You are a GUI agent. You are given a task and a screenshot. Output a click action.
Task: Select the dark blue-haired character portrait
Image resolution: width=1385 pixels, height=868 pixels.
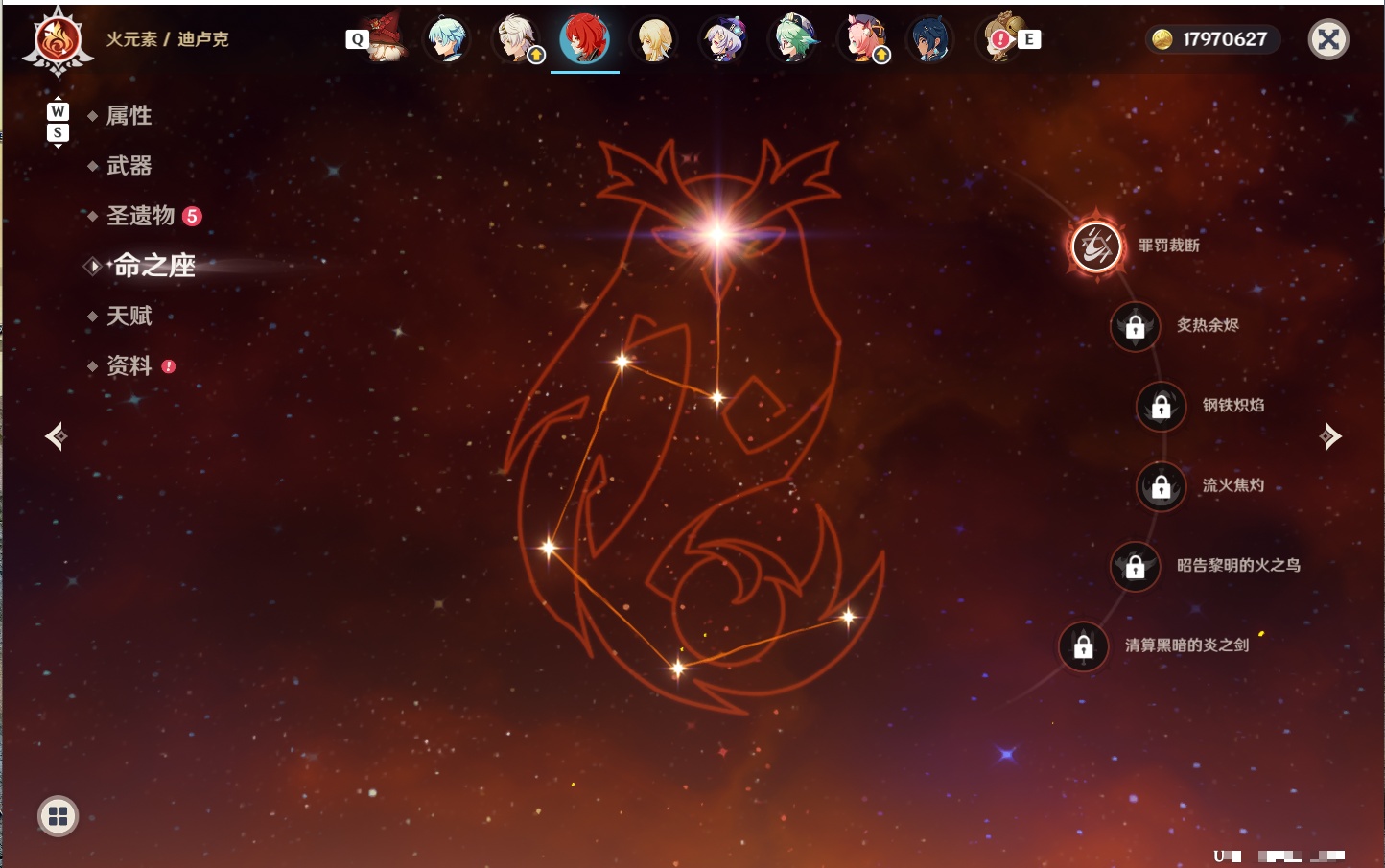pyautogui.click(x=930, y=39)
